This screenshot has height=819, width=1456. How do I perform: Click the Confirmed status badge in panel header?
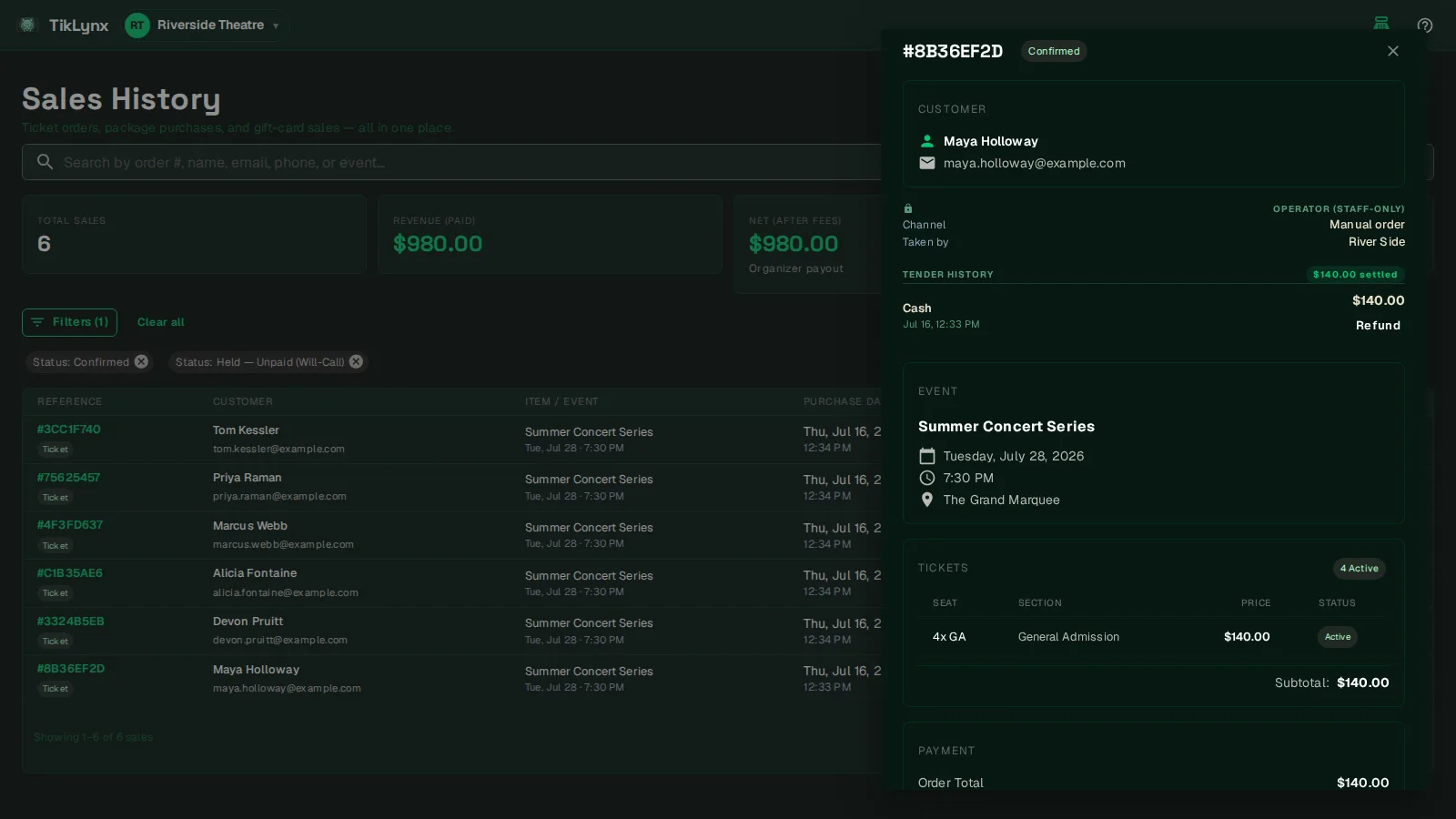tap(1054, 51)
